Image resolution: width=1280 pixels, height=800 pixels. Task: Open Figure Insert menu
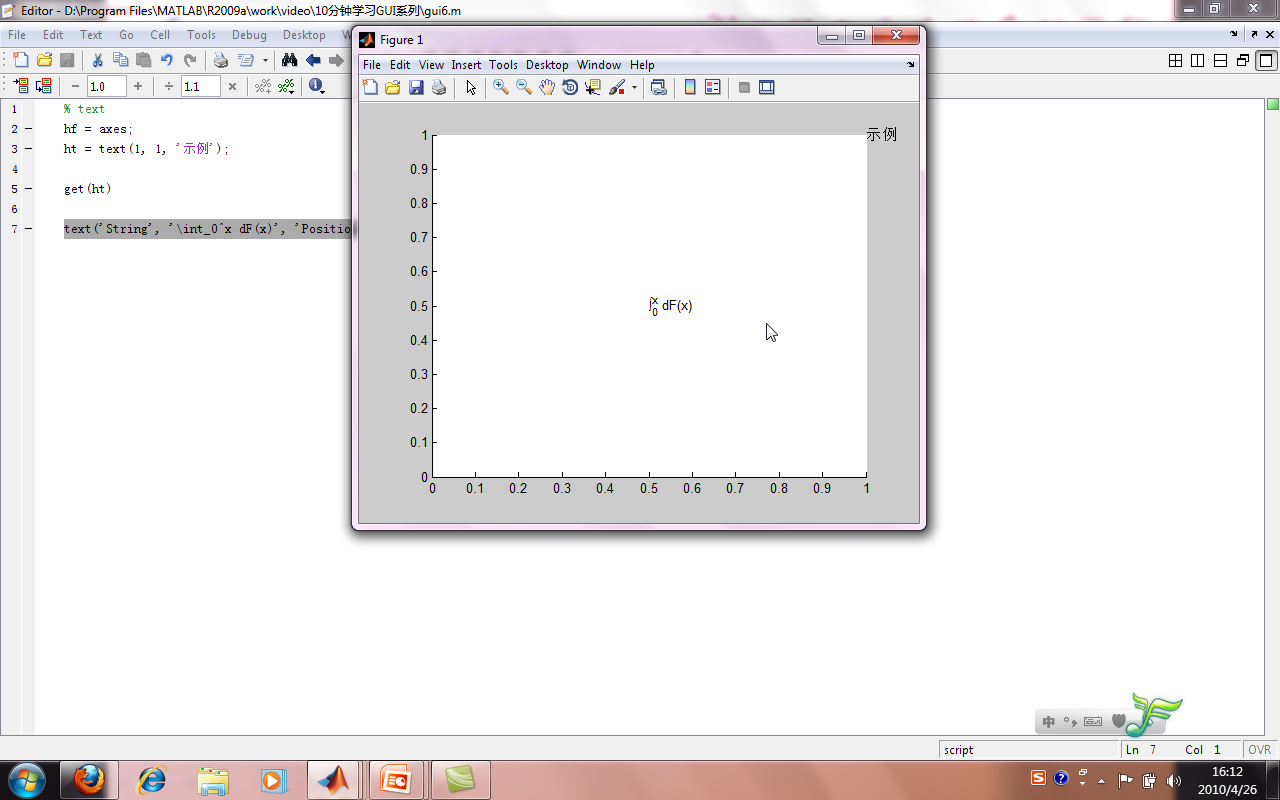(x=466, y=65)
